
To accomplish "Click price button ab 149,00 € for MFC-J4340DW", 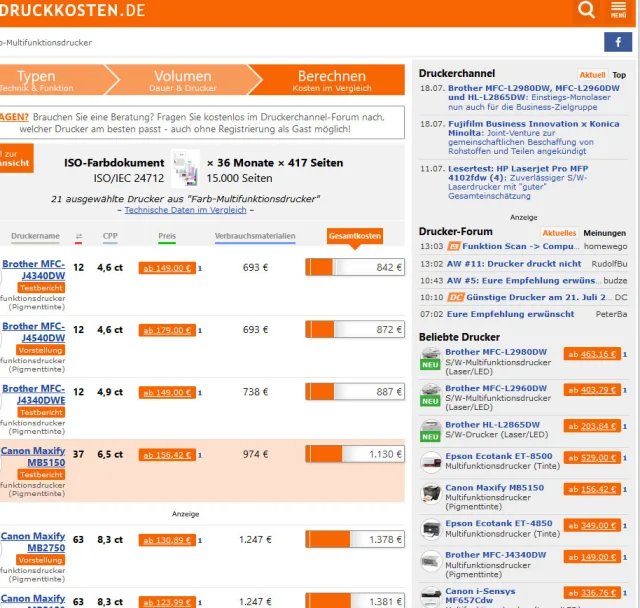I will tap(166, 268).
